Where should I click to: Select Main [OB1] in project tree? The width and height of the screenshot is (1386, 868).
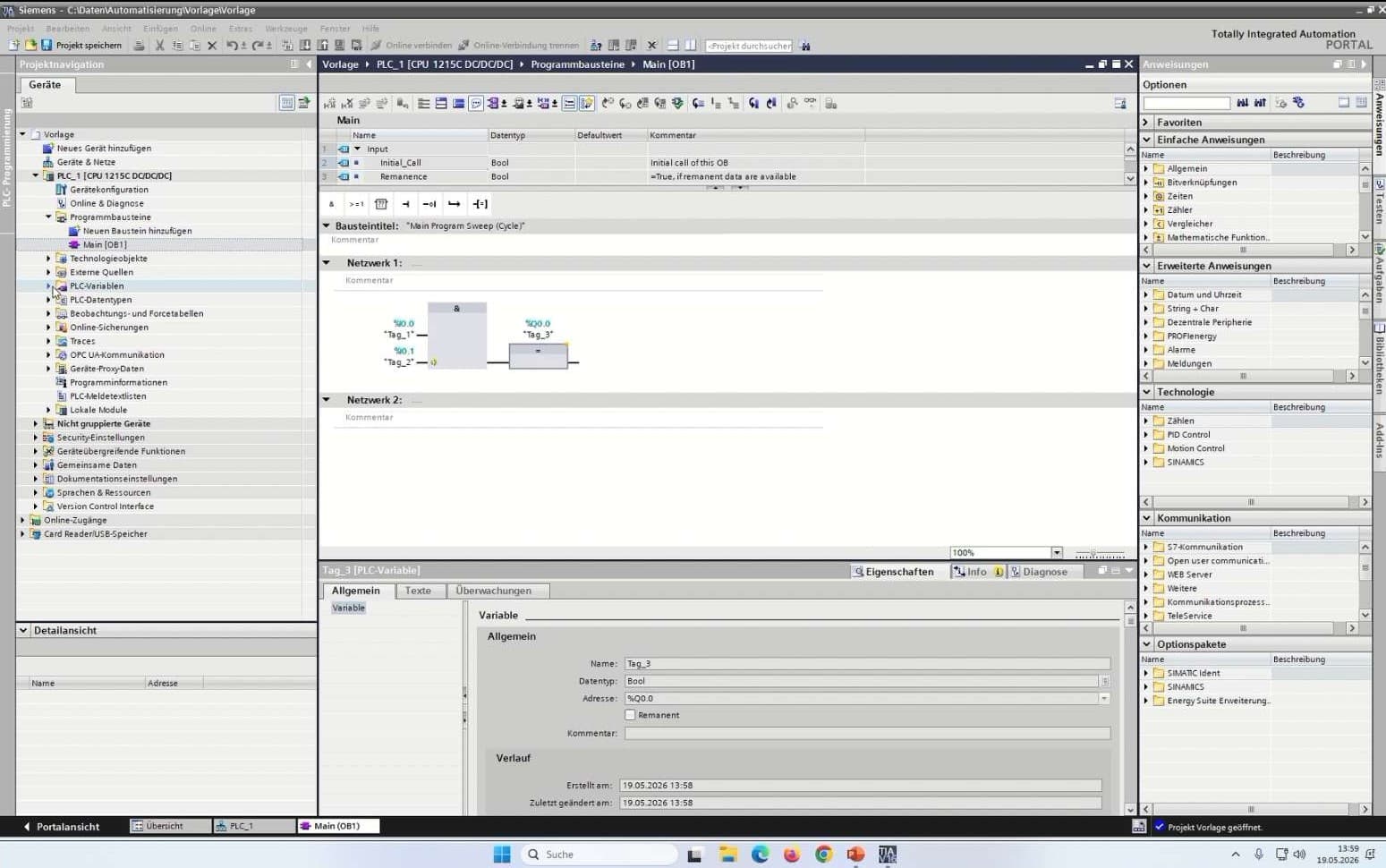105,245
